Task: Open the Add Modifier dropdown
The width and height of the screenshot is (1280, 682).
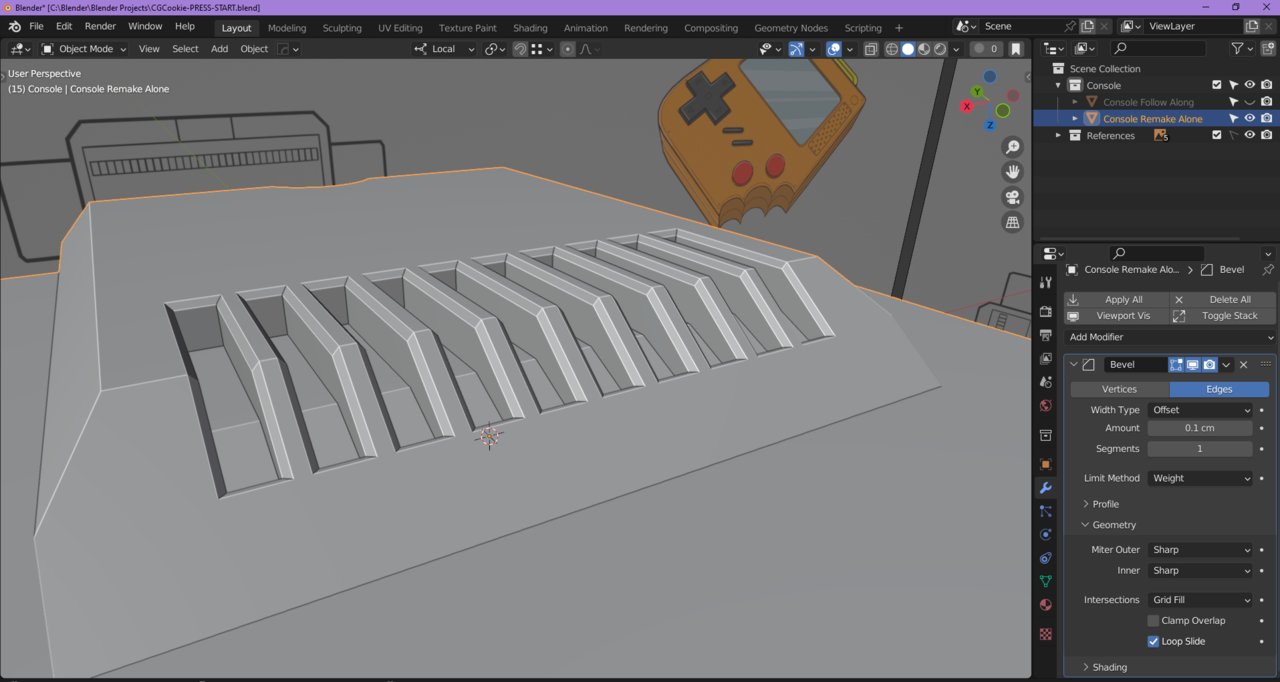Action: tap(1169, 337)
